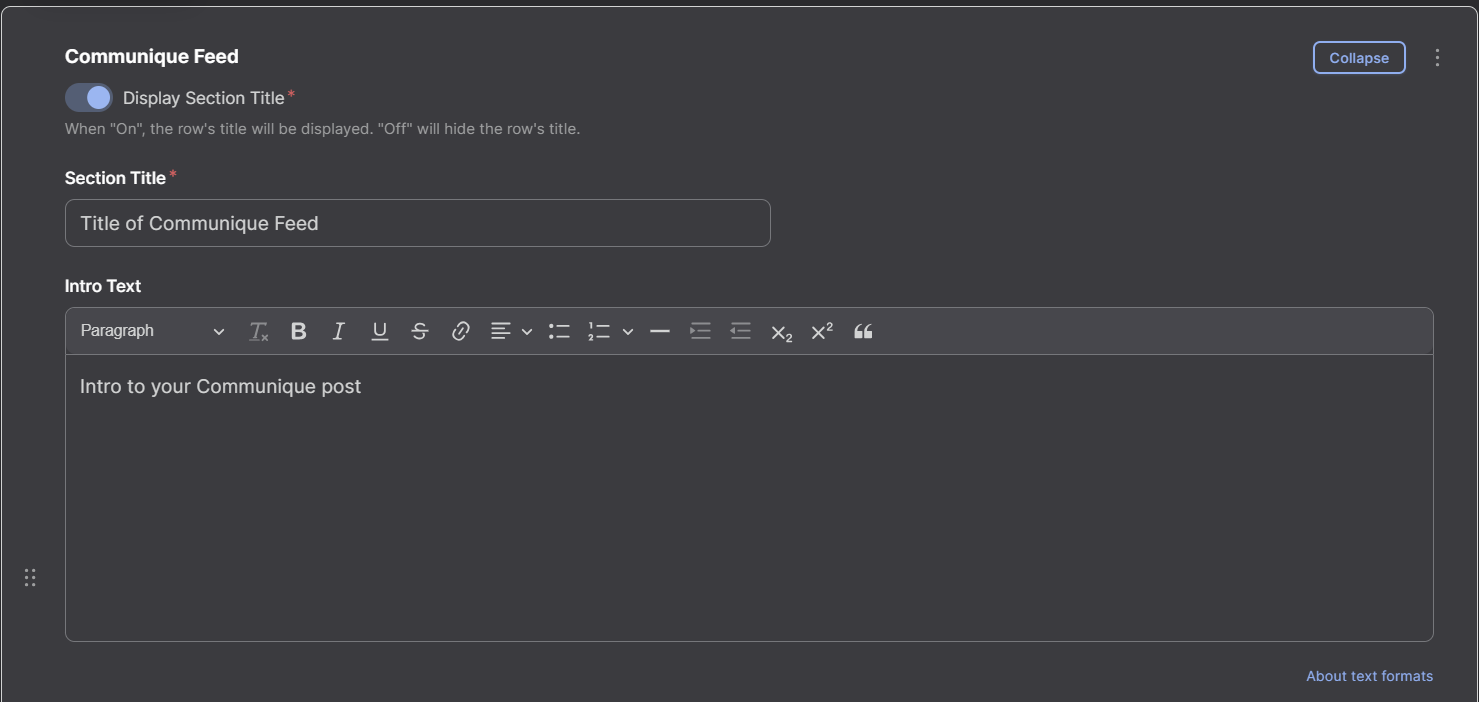Collapse the Communique Feed section
This screenshot has width=1479, height=702.
point(1359,58)
